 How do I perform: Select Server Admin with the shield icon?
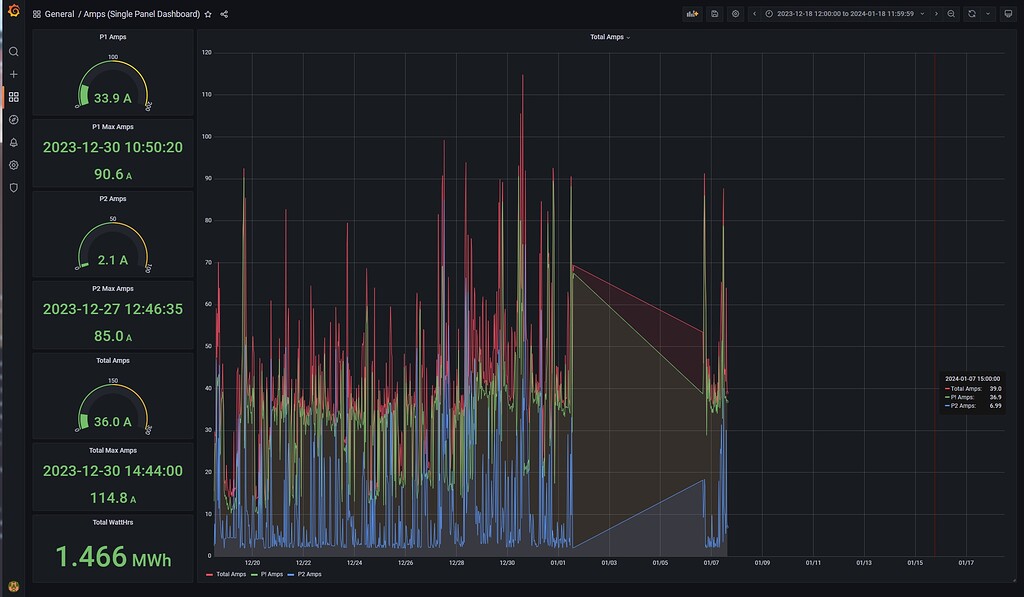click(13, 187)
